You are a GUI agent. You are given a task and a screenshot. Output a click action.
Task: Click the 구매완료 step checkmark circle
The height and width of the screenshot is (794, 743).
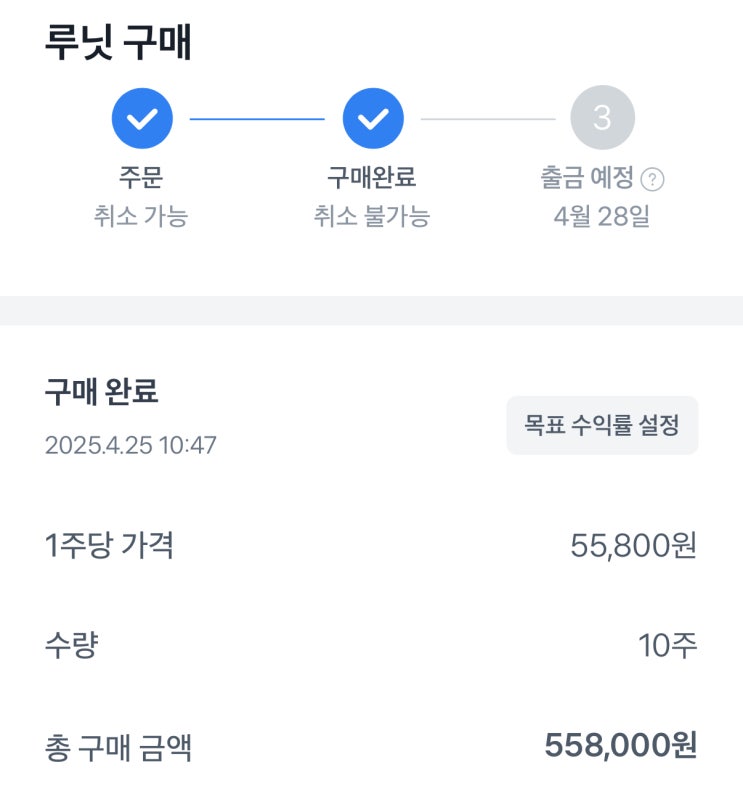click(x=373, y=119)
